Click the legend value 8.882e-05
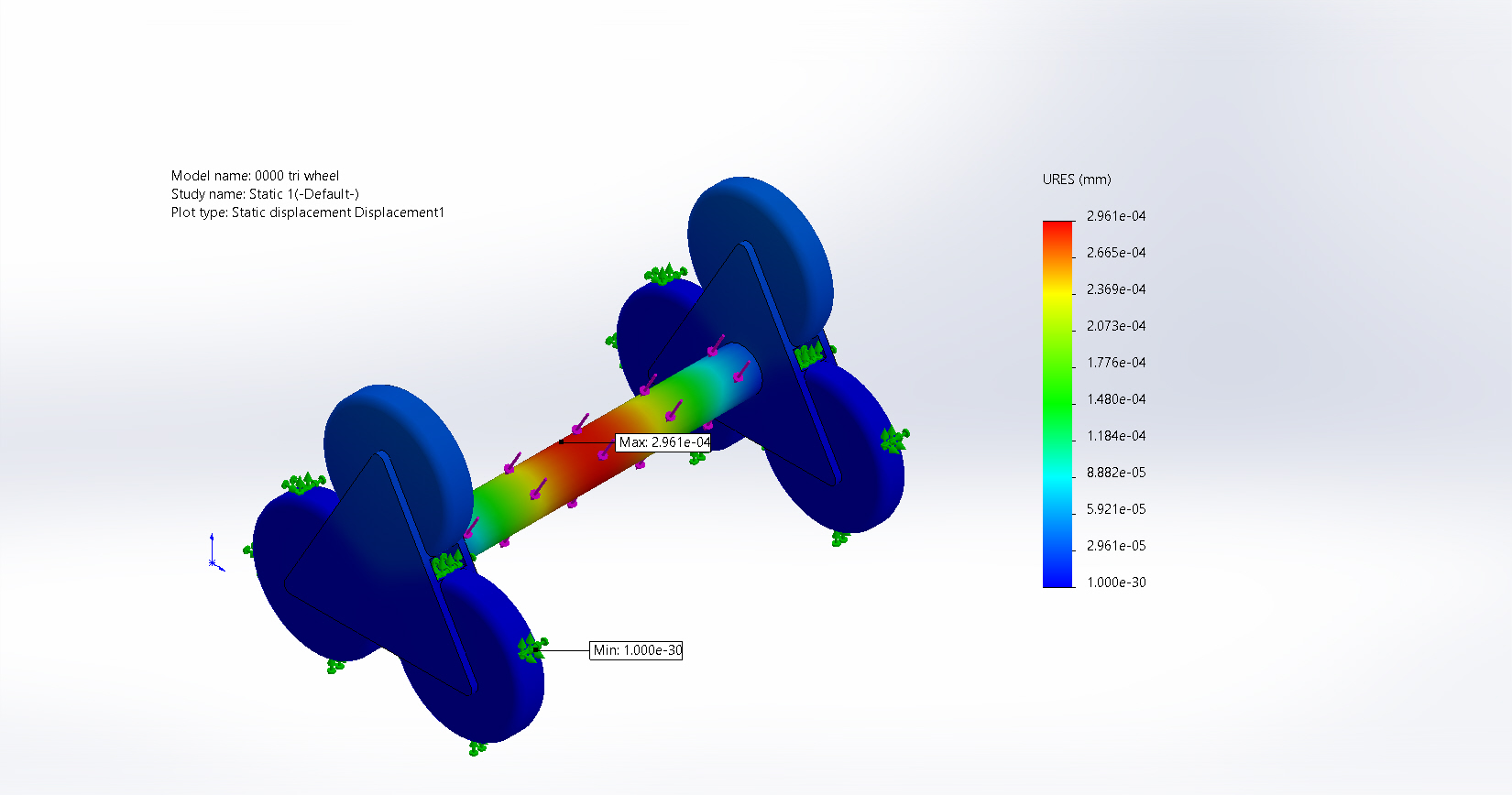The image size is (1512, 795). tap(1116, 473)
